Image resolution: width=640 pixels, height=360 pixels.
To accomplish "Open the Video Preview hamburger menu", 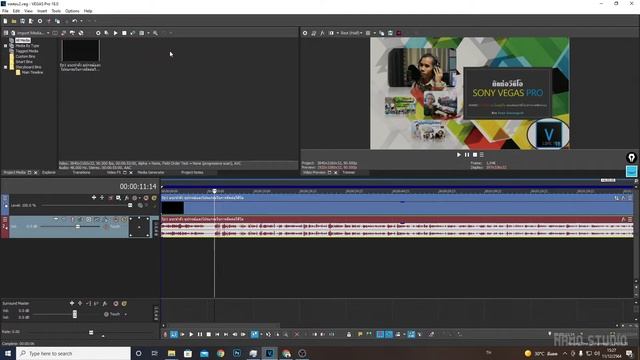I will (482, 155).
